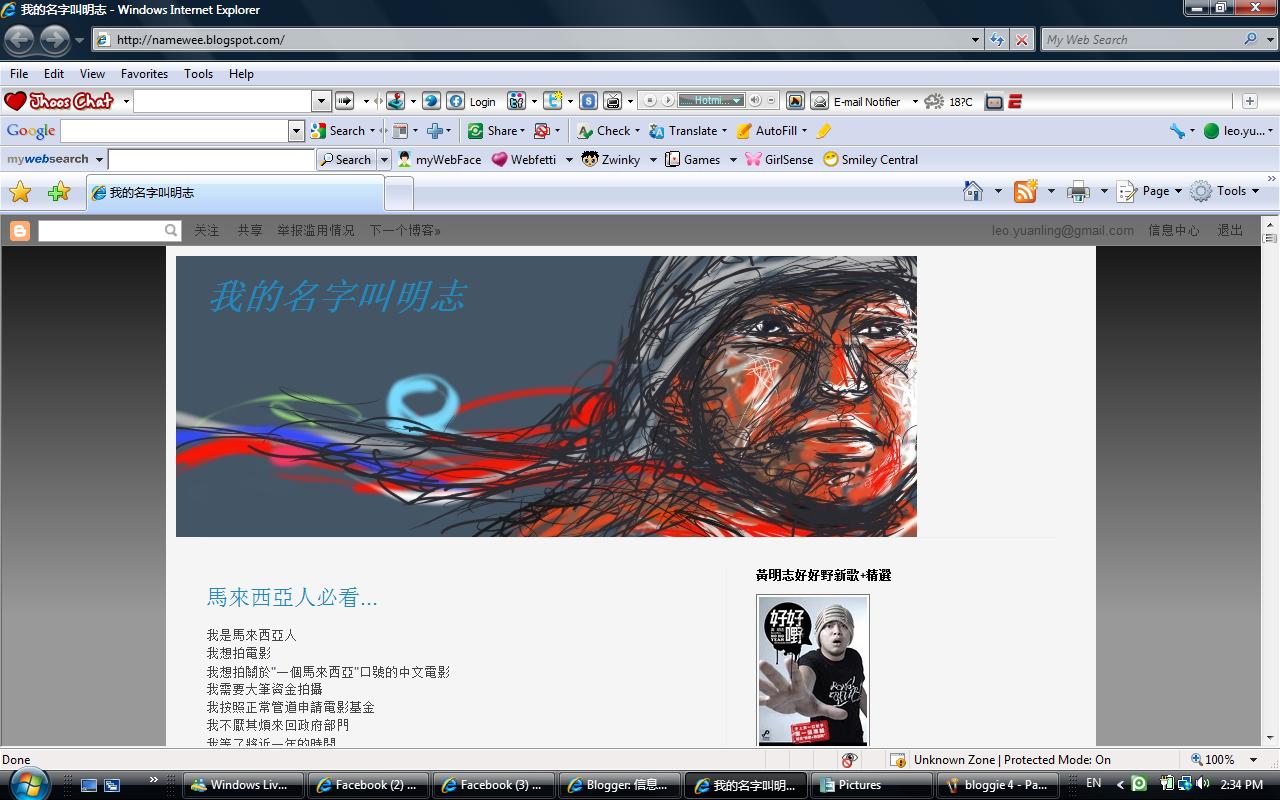Select the 我的名字叫明志 browser tab

[x=235, y=193]
